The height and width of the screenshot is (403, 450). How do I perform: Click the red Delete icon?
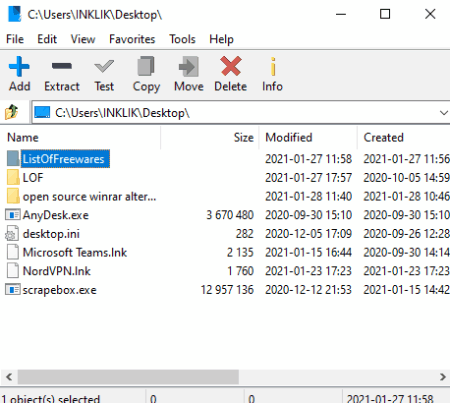click(231, 66)
